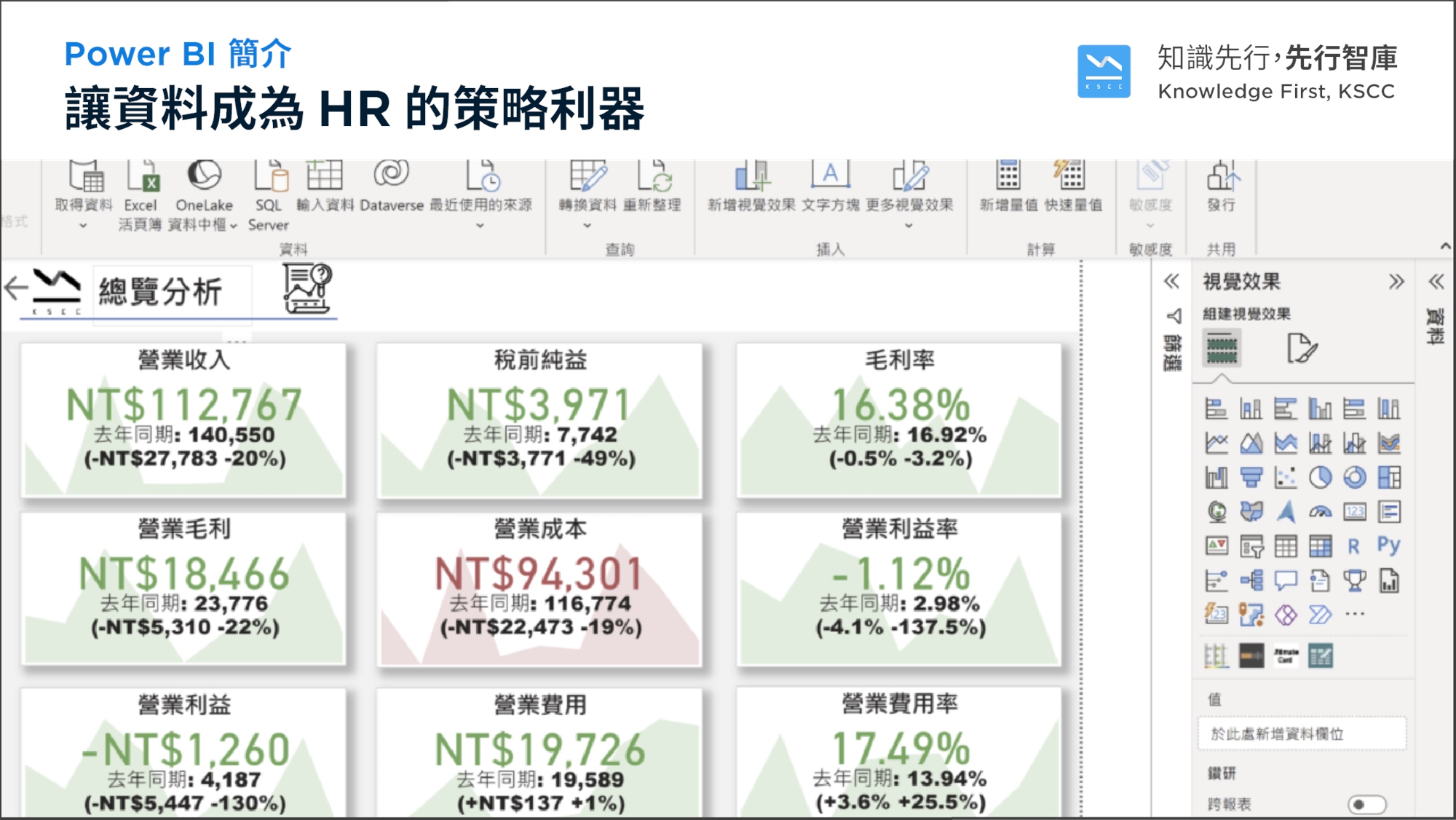Click the Dataverse ribbon button
The height and width of the screenshot is (820, 1456).
[392, 187]
